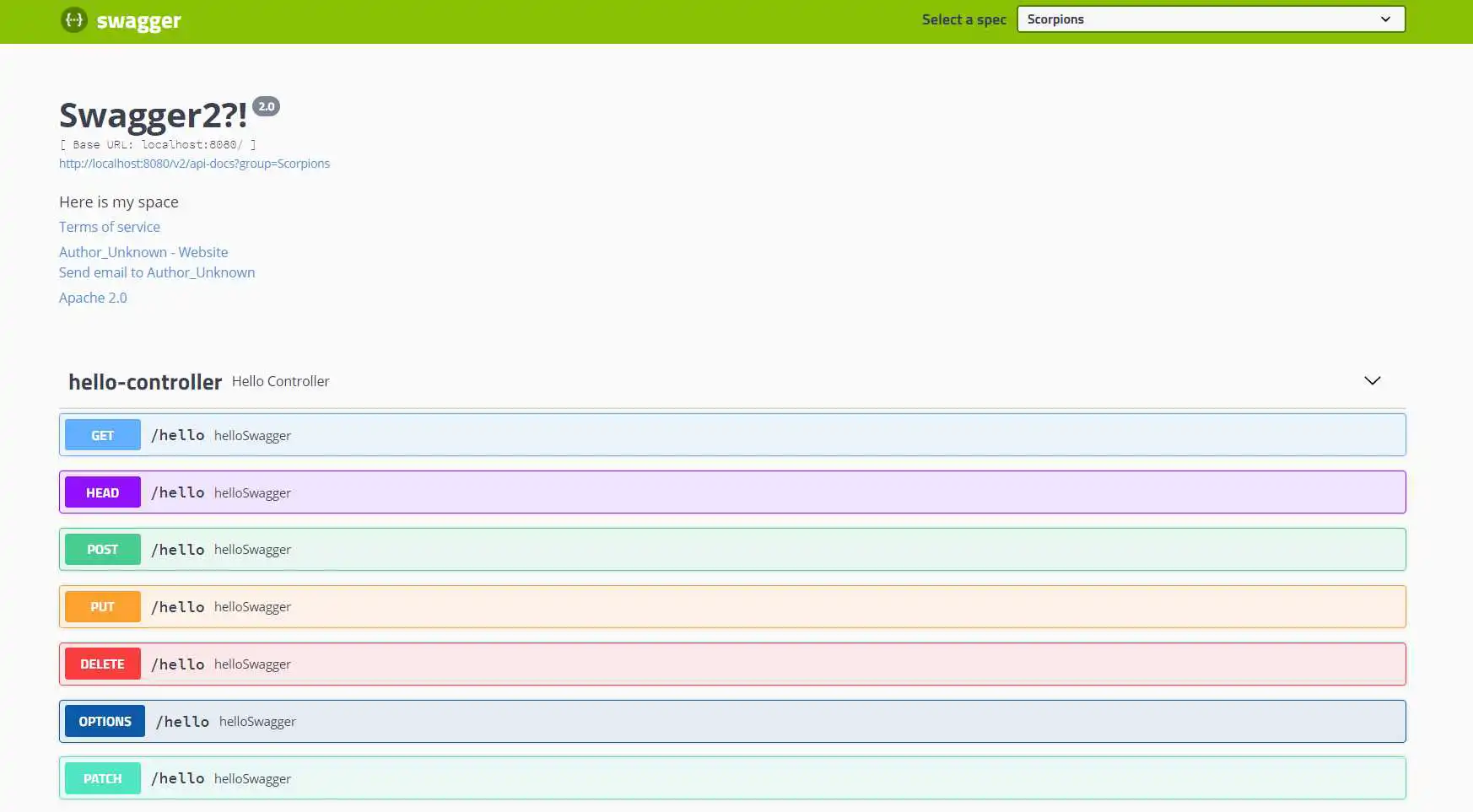Open the Apache 2.0 license link
This screenshot has height=812, width=1473.
click(93, 298)
